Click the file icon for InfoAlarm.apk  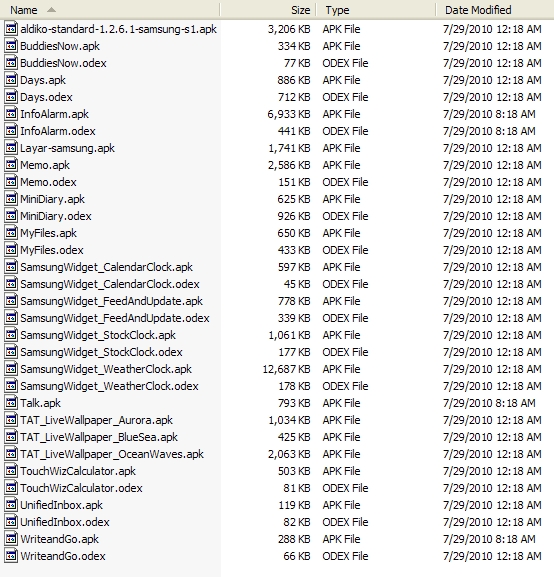(x=11, y=114)
